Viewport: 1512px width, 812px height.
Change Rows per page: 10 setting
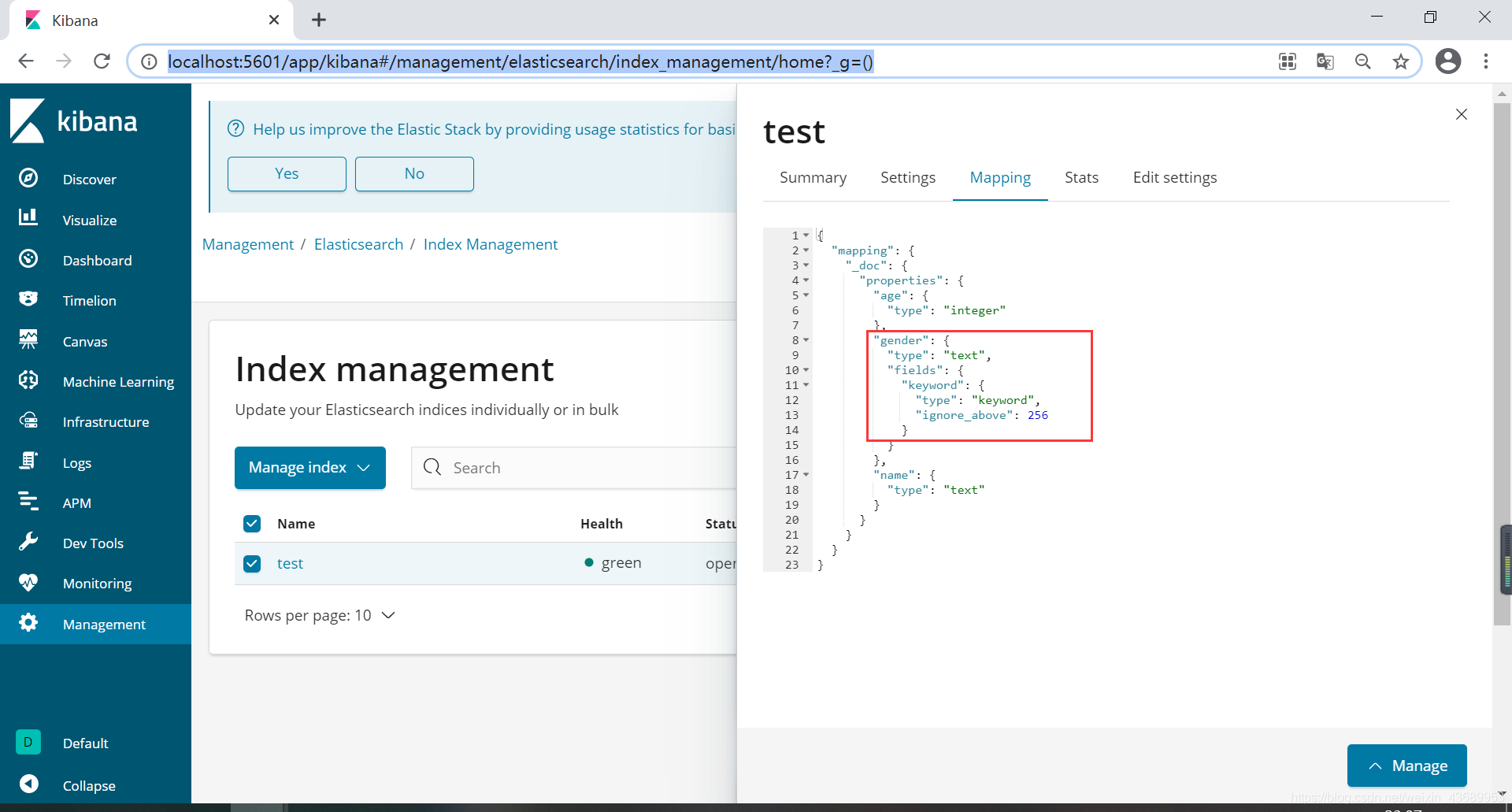coord(320,615)
